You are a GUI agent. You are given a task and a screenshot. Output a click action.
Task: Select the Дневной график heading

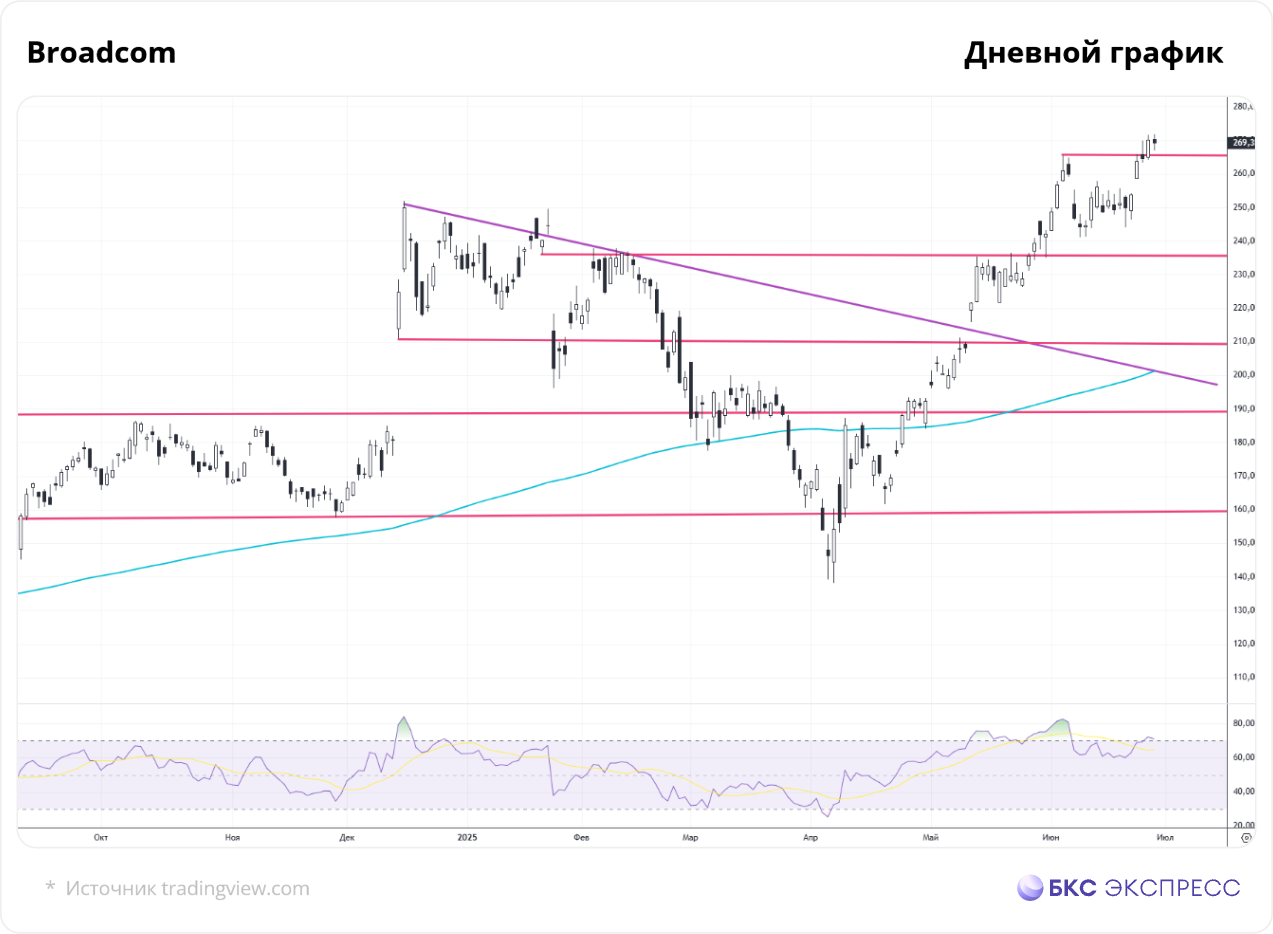[1093, 54]
